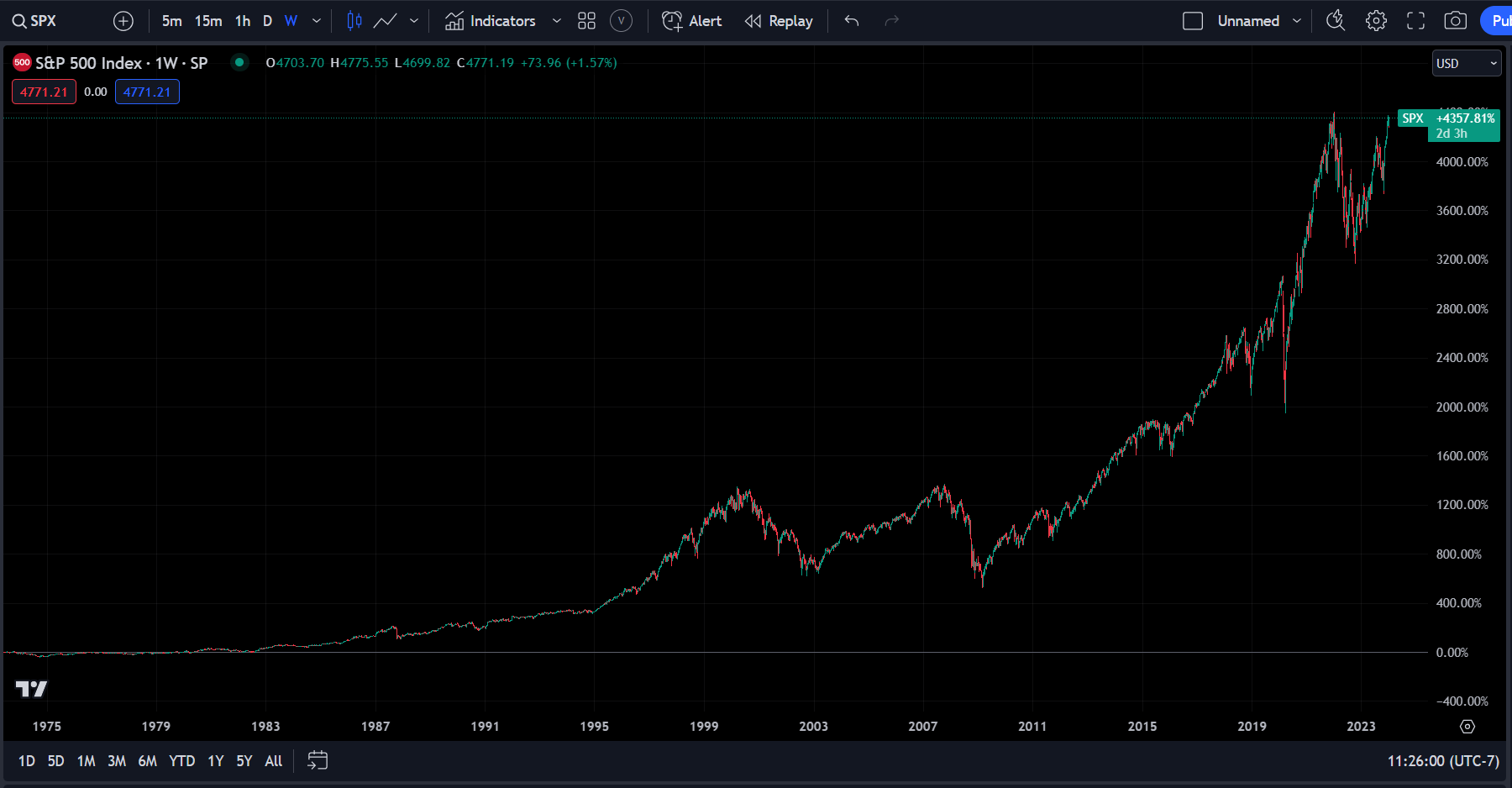The height and width of the screenshot is (788, 1512).
Task: Open the Unnamed layout name
Action: click(1248, 21)
